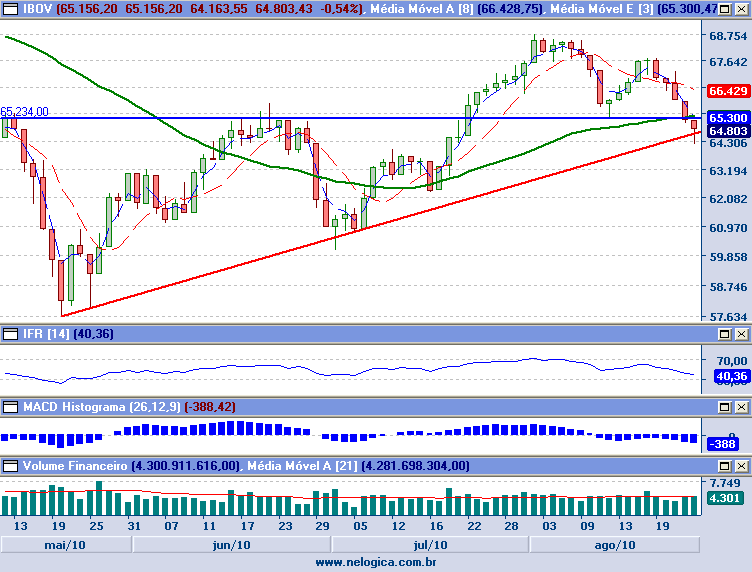
Task: Select the jul/10 month on the timeline
Action: (430, 545)
